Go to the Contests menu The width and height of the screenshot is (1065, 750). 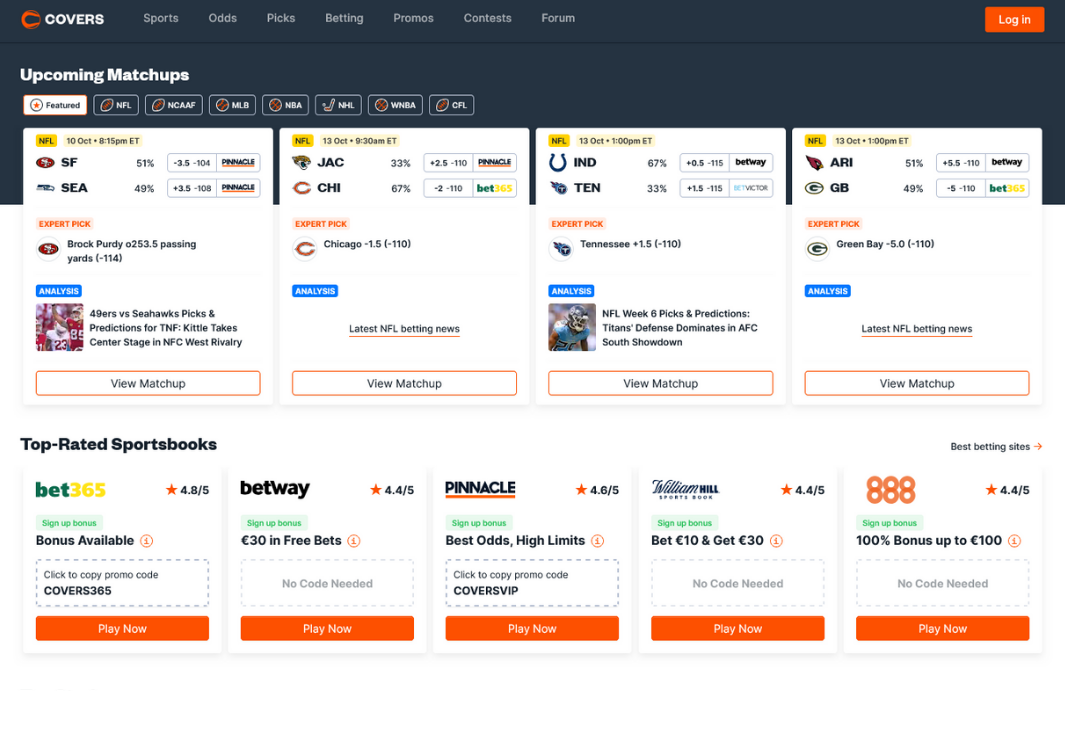488,18
